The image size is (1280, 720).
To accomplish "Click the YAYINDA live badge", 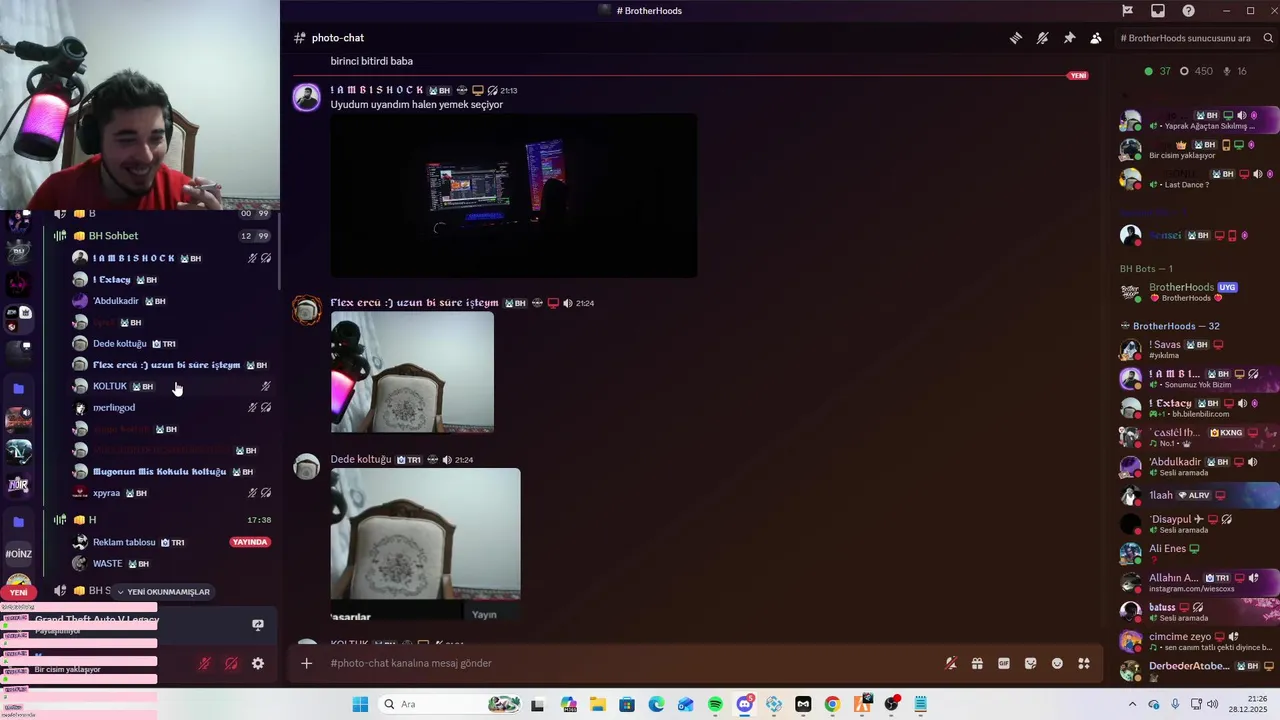I will coord(250,542).
